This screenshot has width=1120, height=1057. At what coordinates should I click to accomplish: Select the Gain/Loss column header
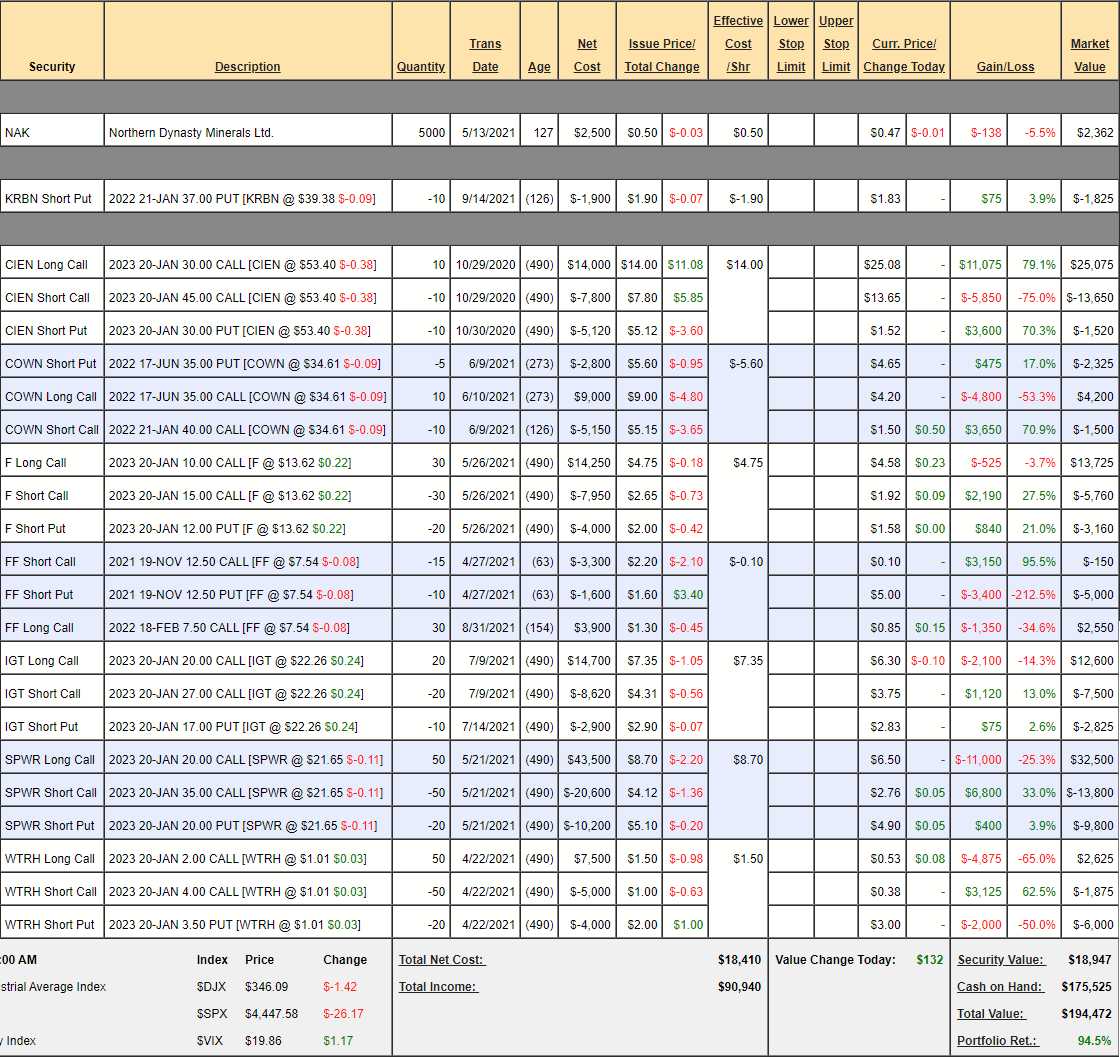click(x=1005, y=67)
